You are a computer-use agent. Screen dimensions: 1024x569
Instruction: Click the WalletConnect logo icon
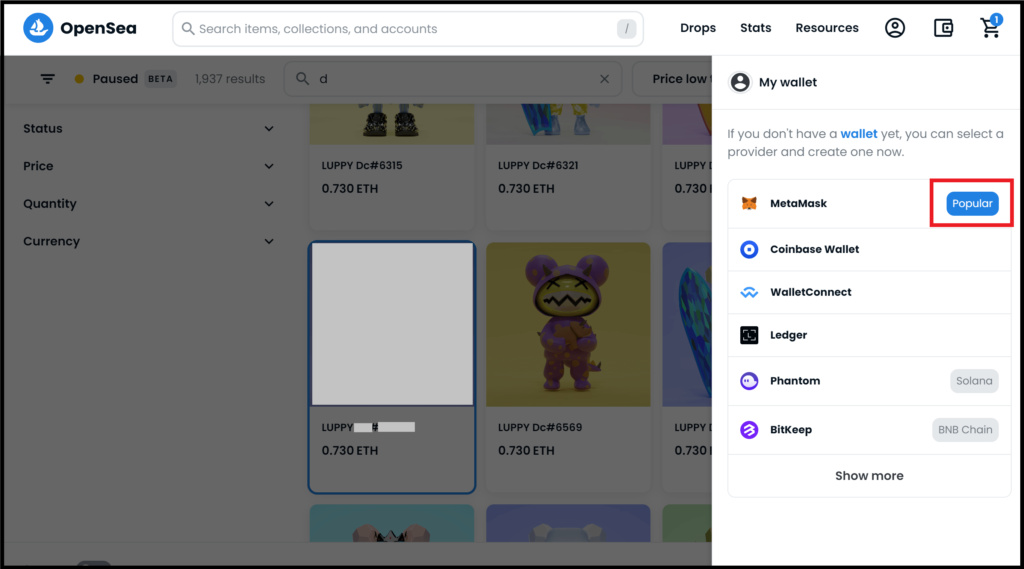(x=749, y=292)
